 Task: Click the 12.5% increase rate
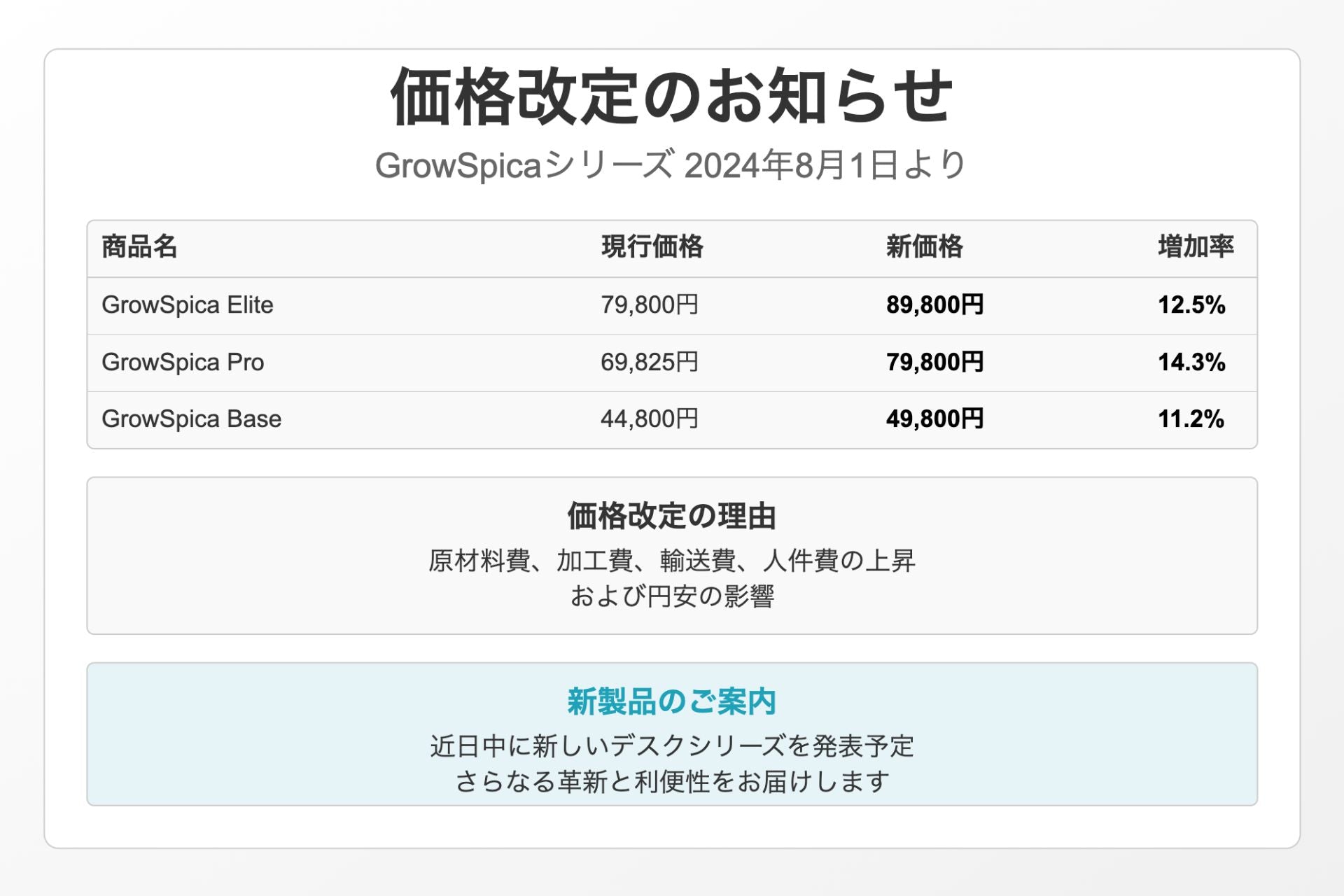click(1191, 305)
